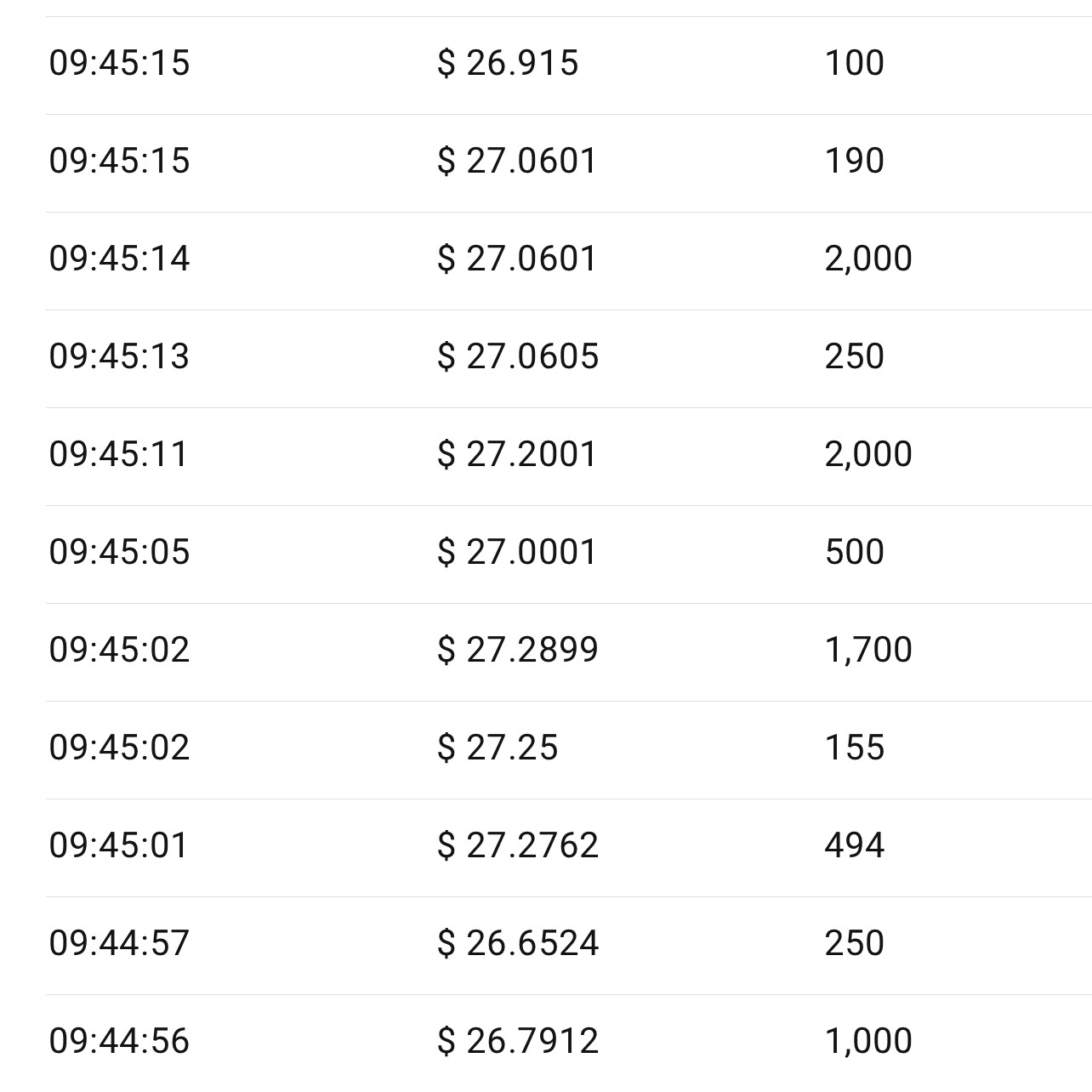Click the 09:45:11 trade time
This screenshot has height=1092, width=1092.
[x=118, y=454]
